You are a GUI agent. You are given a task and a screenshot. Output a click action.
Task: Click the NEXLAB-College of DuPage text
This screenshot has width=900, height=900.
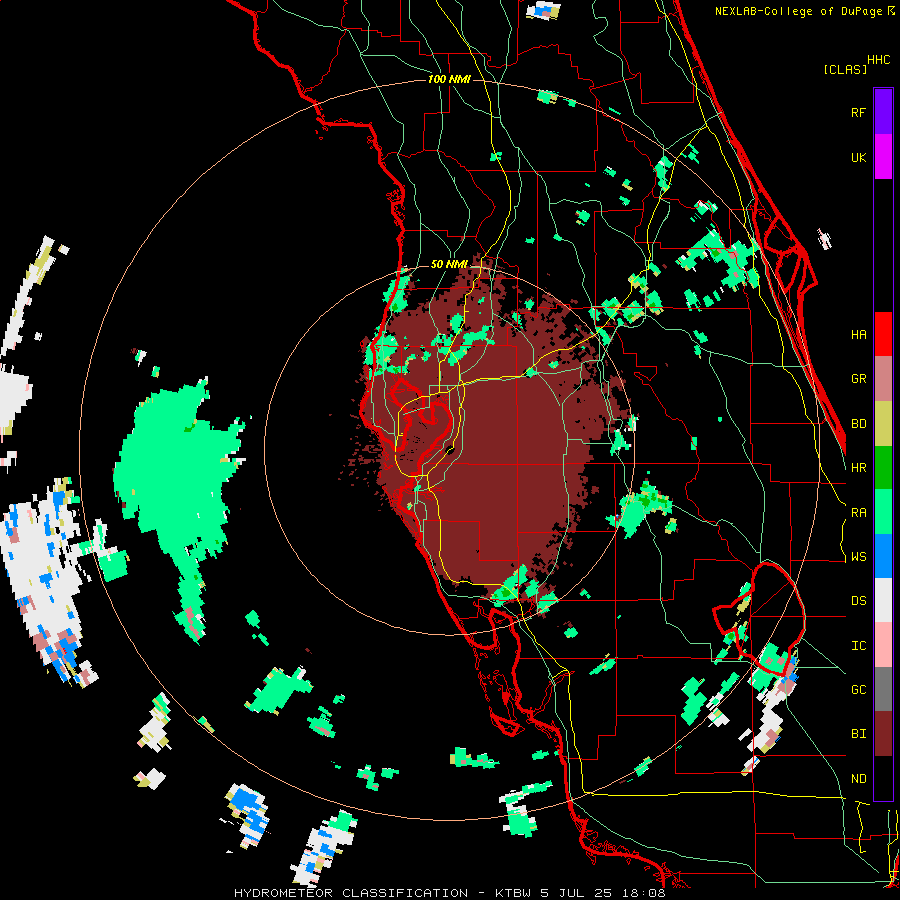coord(800,11)
